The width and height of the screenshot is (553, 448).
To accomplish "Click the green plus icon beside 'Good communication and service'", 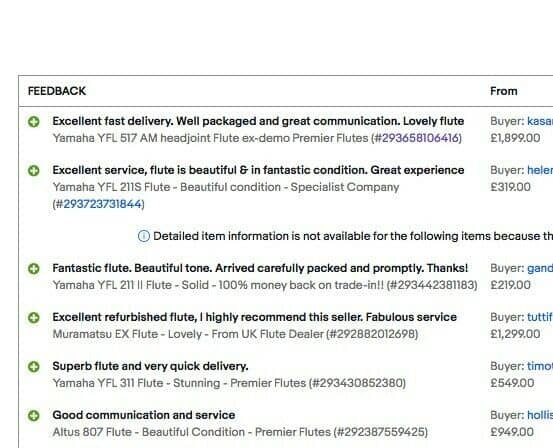I will (x=34, y=416).
